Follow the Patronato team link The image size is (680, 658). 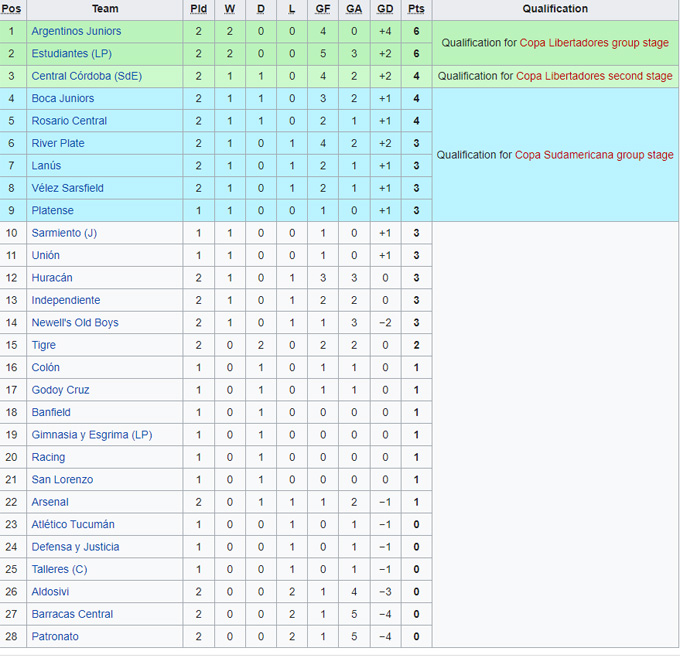(55, 636)
